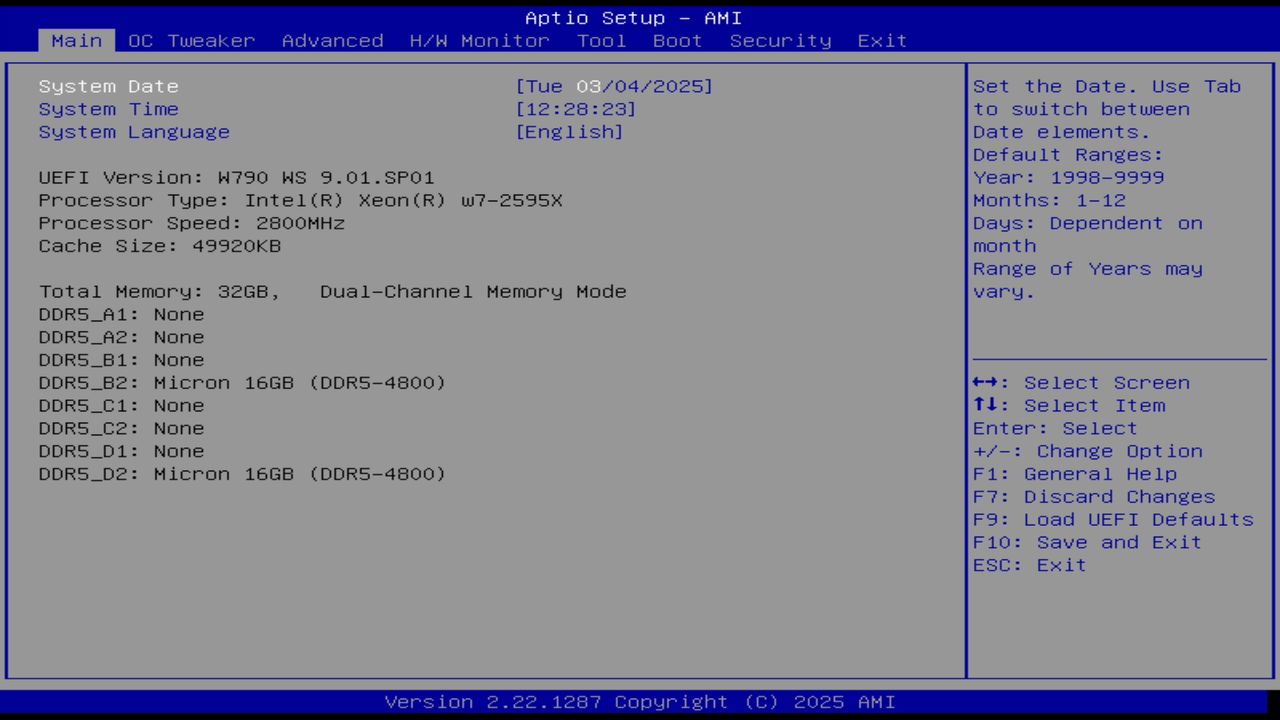Go to the H/W Monitor tab
This screenshot has height=720, width=1280.
(479, 41)
